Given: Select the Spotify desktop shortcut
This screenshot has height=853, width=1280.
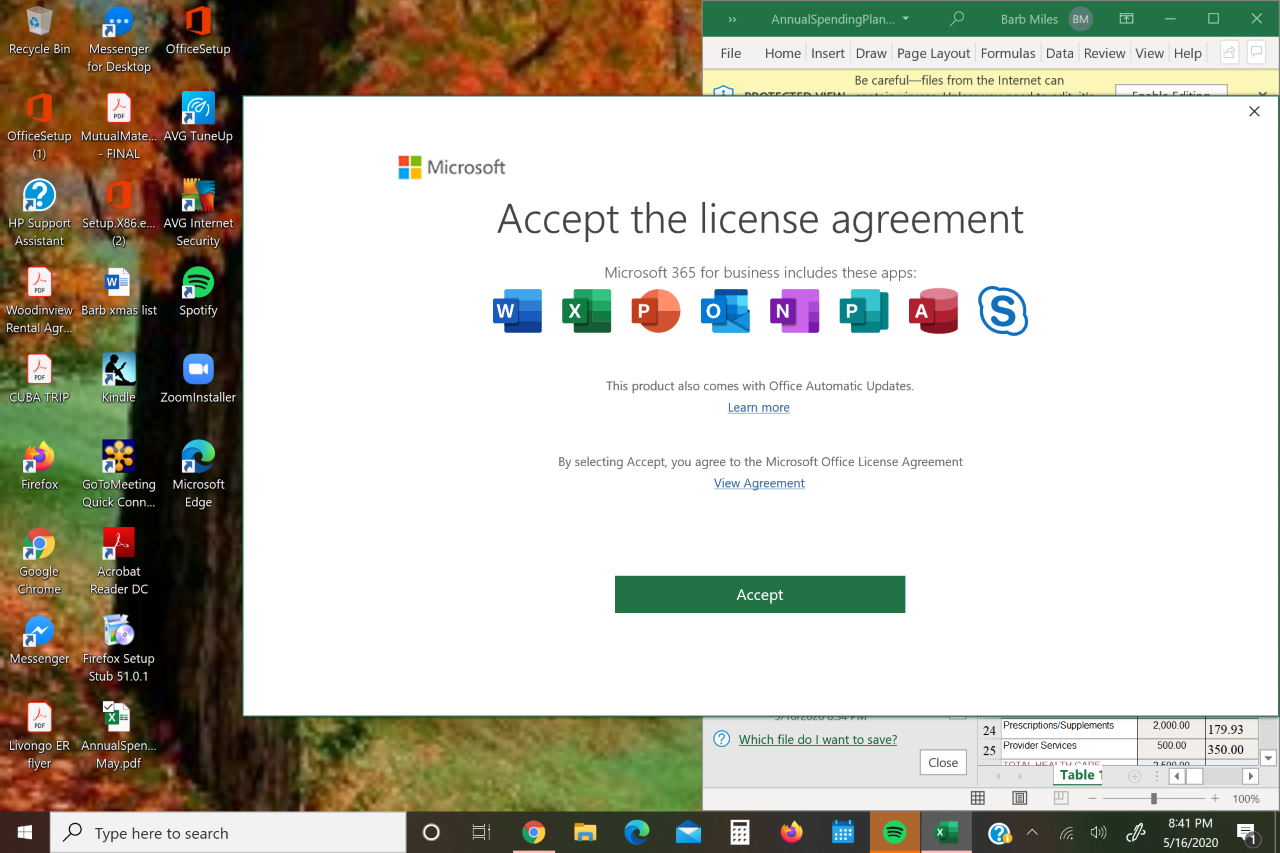Looking at the screenshot, I should pyautogui.click(x=198, y=291).
